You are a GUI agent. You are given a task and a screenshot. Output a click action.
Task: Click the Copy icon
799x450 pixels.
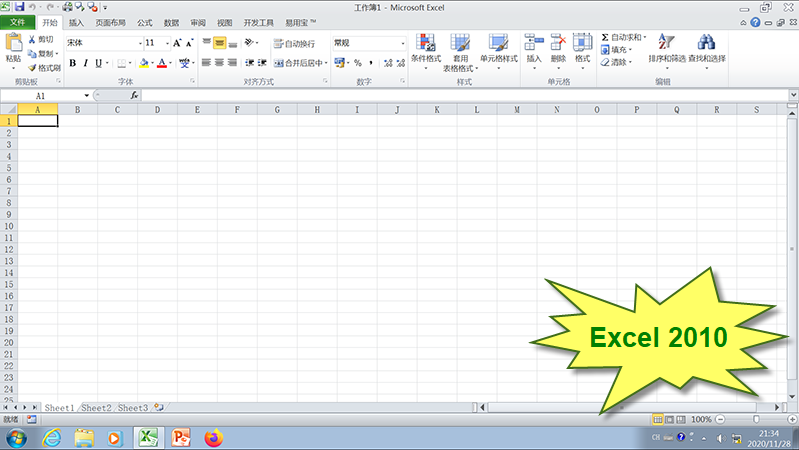click(32, 54)
